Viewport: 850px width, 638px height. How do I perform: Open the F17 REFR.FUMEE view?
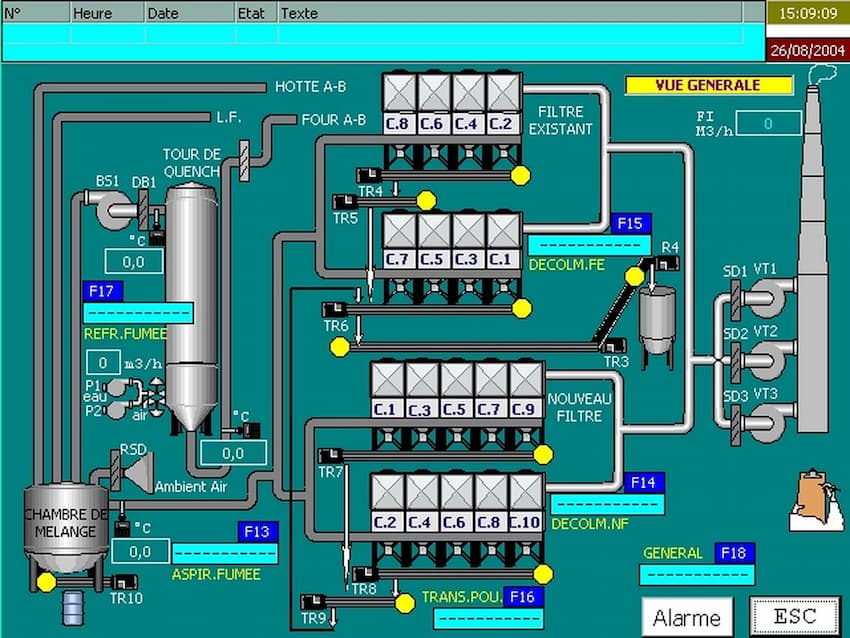point(103,291)
